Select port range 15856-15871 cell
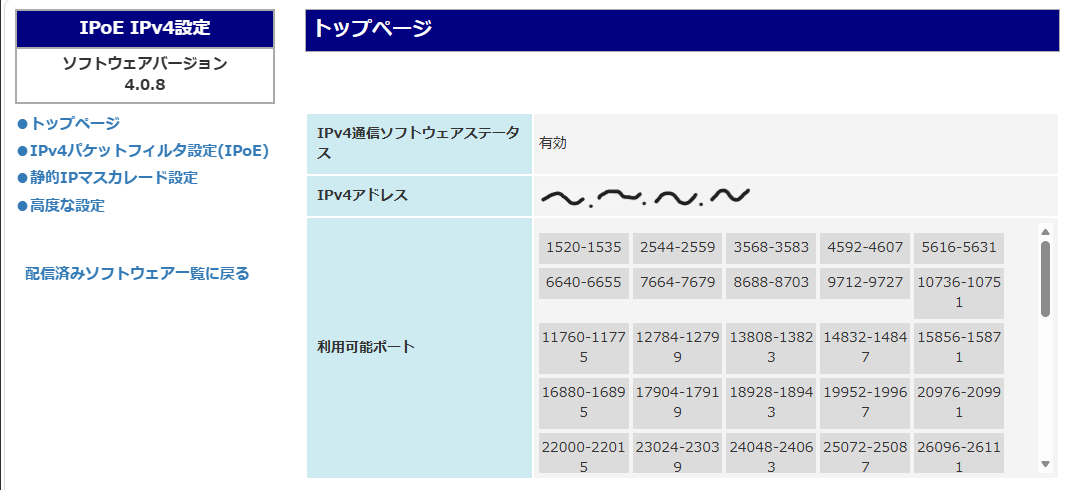Screen dimensions: 1072x490 959,348
